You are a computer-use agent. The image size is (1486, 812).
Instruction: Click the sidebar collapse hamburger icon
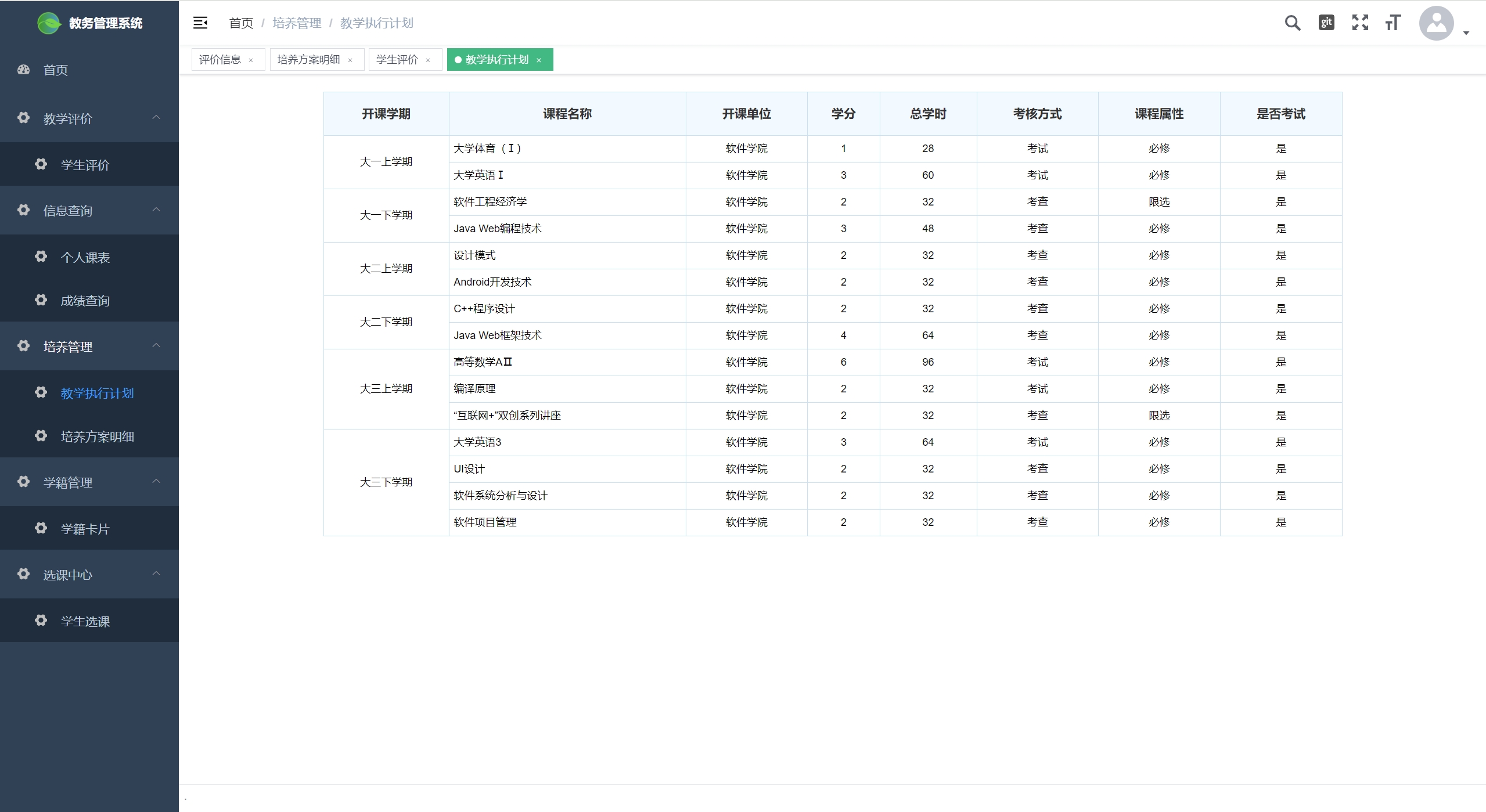[200, 23]
